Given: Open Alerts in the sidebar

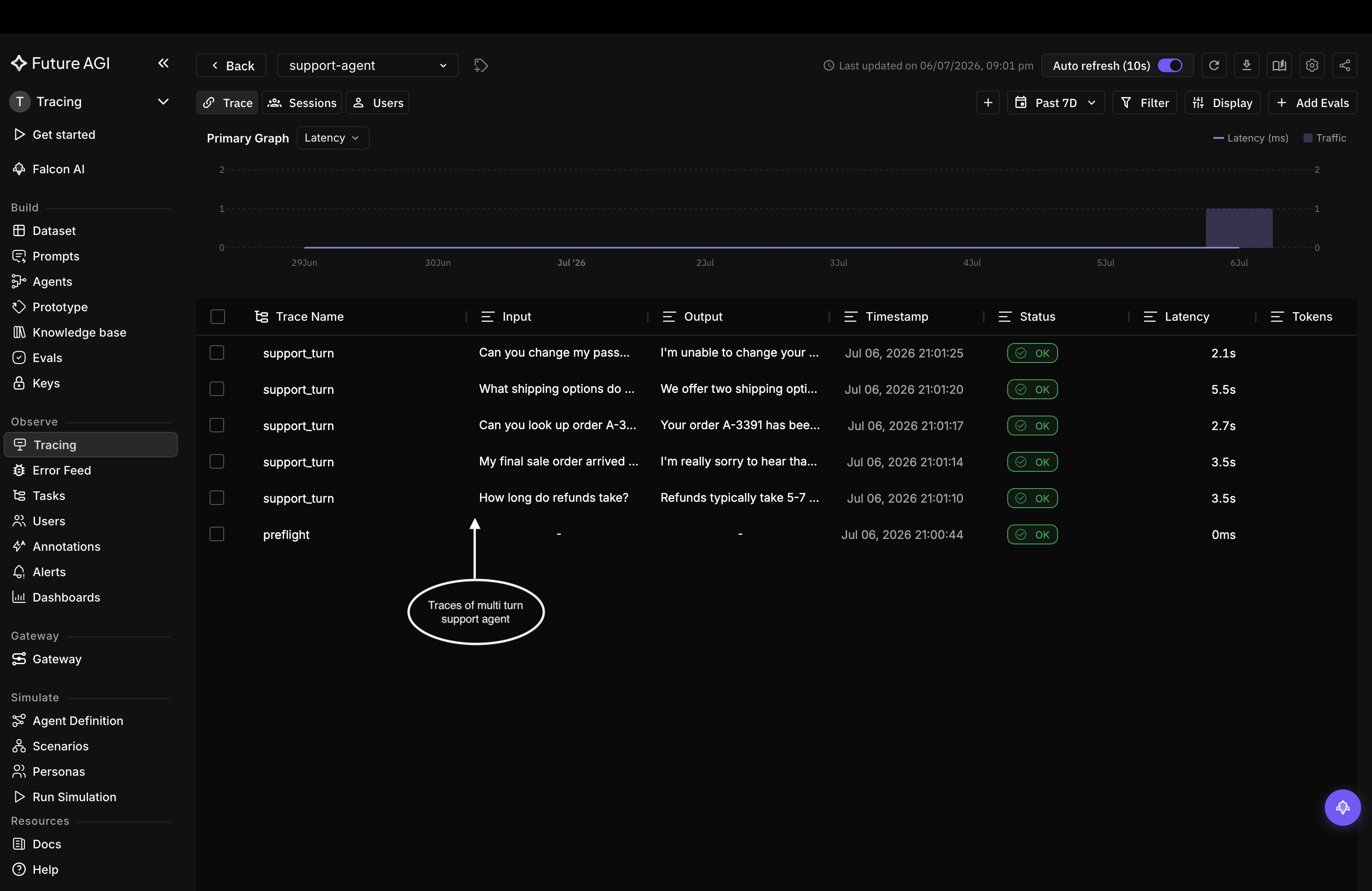Looking at the screenshot, I should (x=49, y=572).
